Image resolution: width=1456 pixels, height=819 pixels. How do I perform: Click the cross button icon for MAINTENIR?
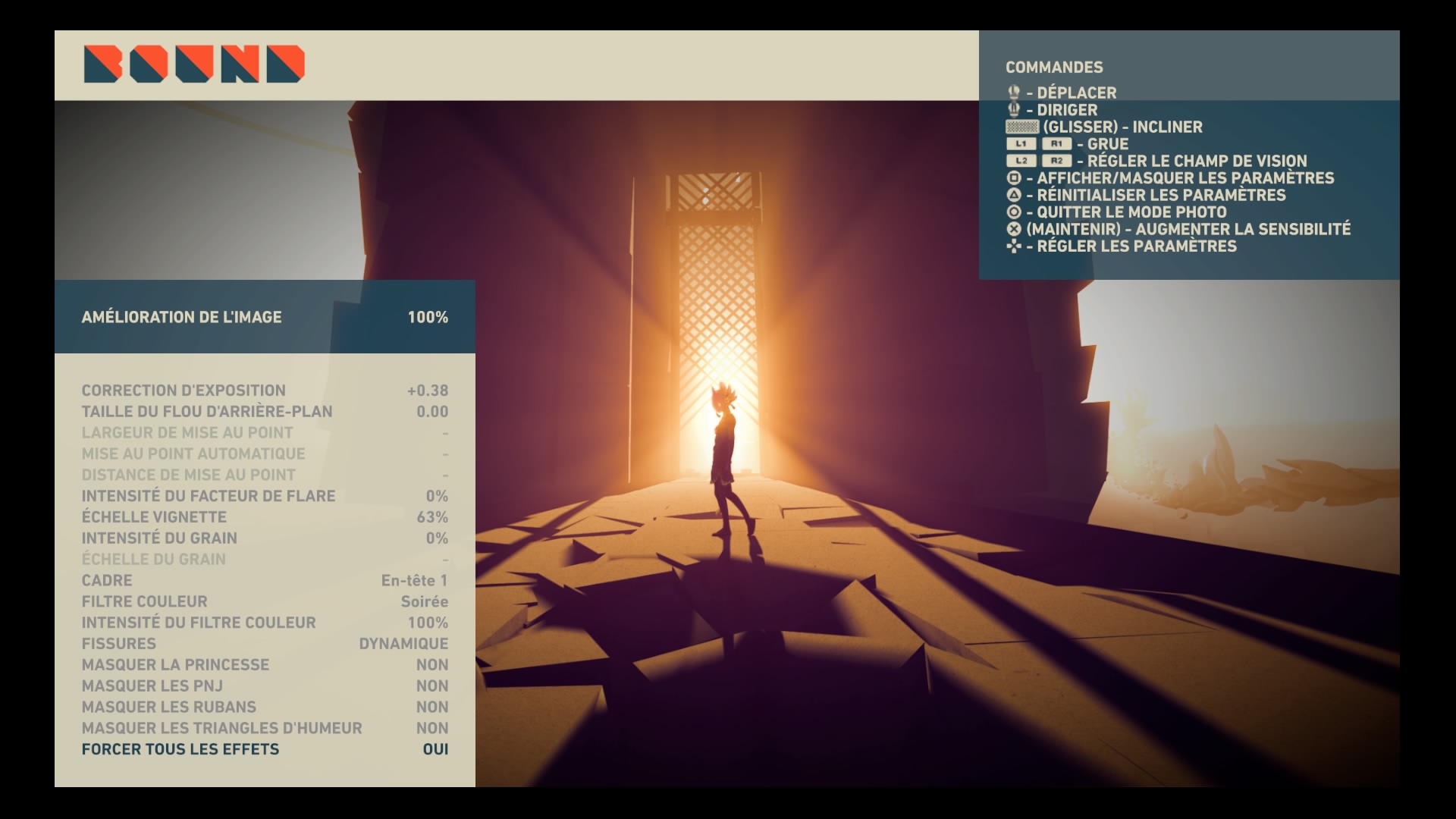tap(1014, 229)
